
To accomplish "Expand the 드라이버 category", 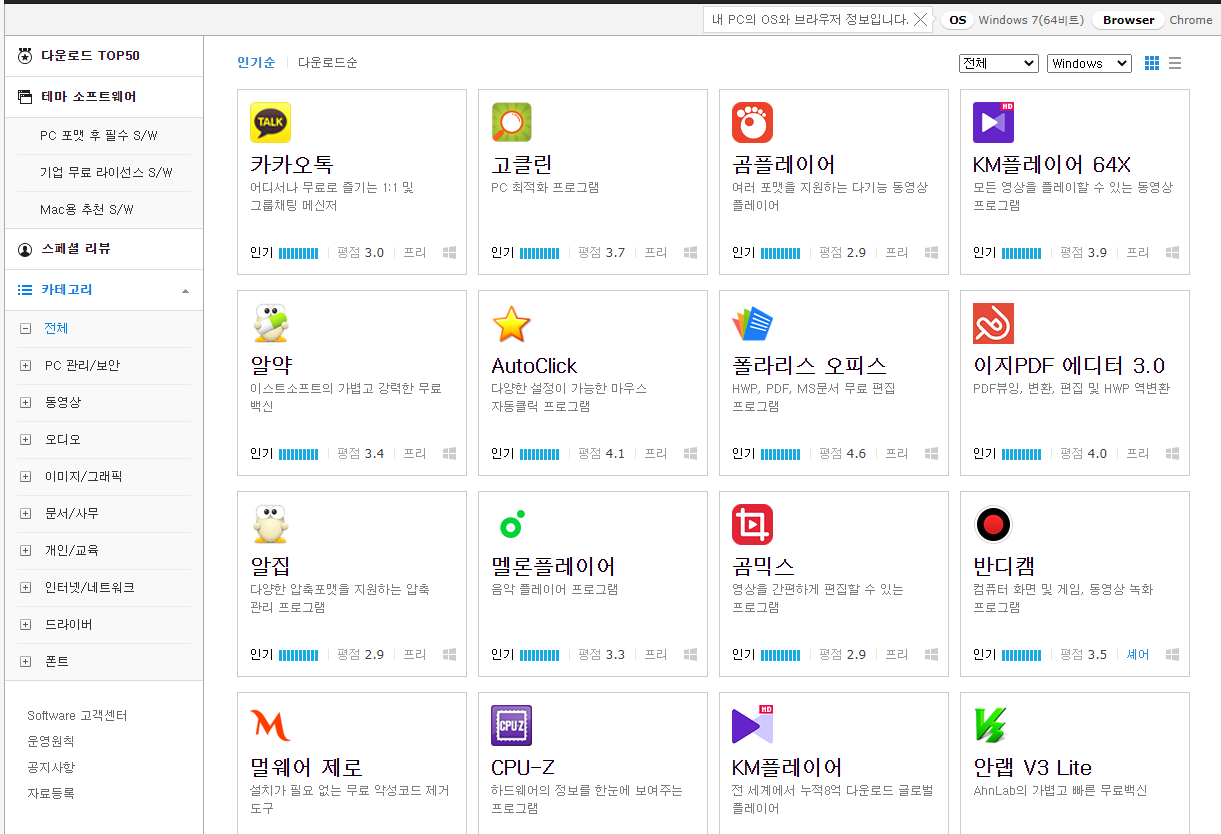I will pos(25,625).
